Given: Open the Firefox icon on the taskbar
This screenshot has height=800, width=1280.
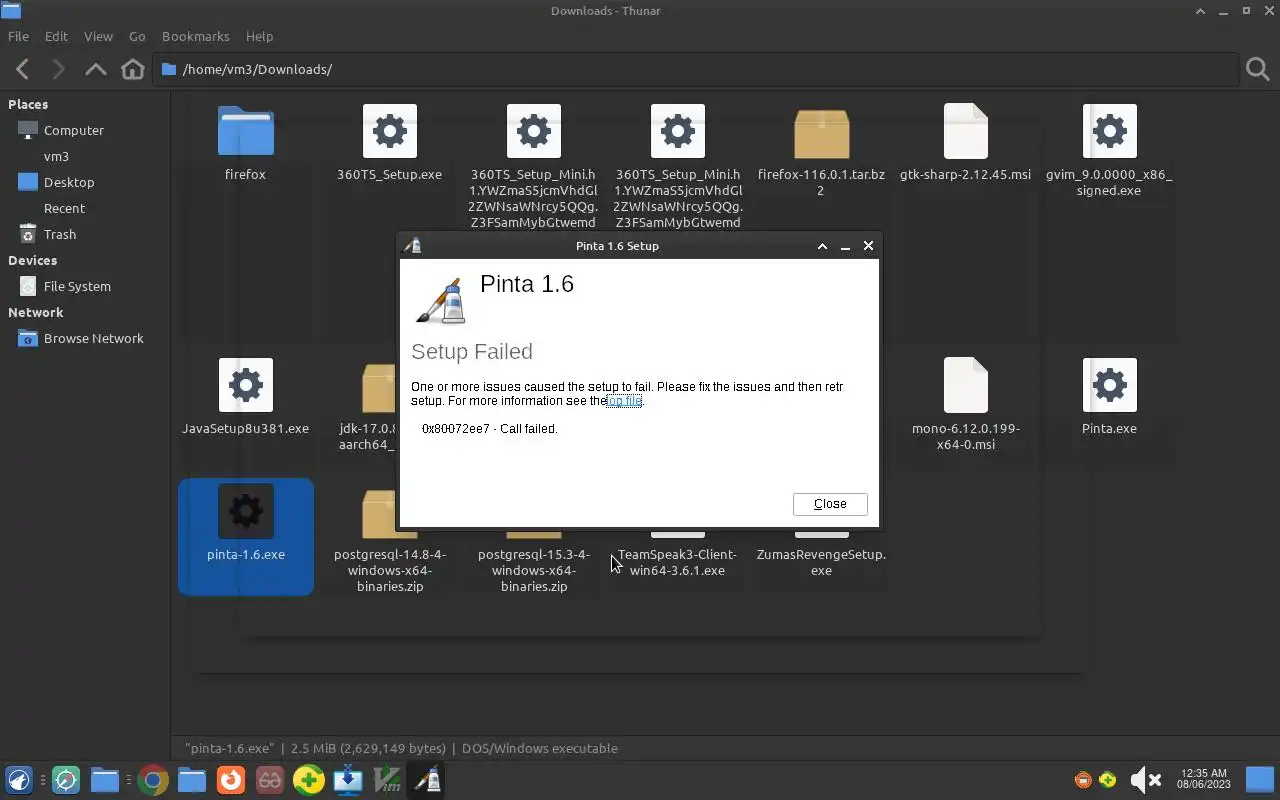Looking at the screenshot, I should (x=231, y=780).
